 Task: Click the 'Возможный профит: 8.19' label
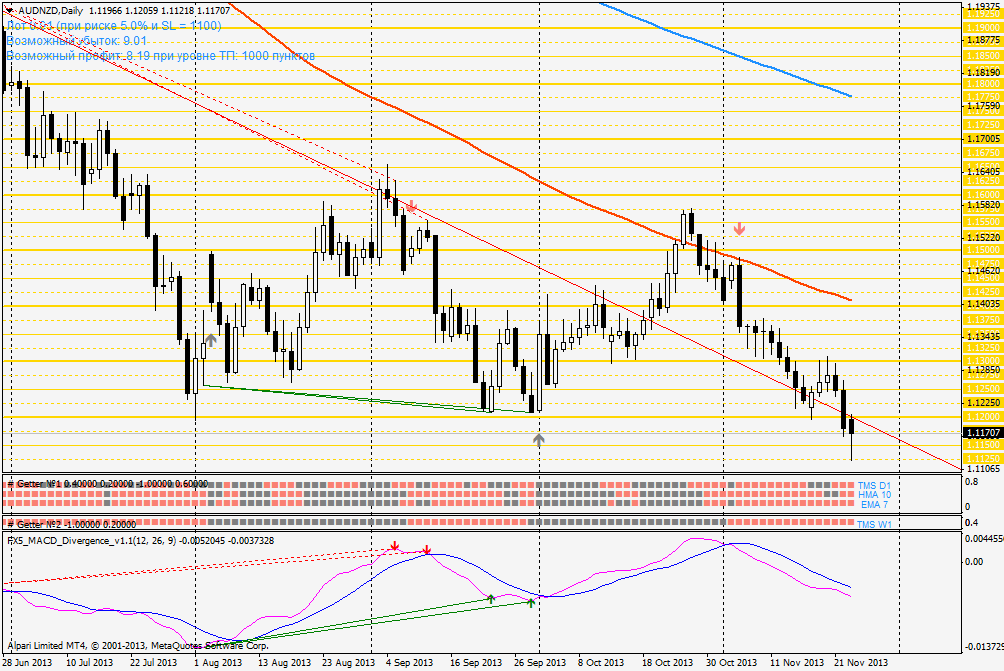[161, 56]
